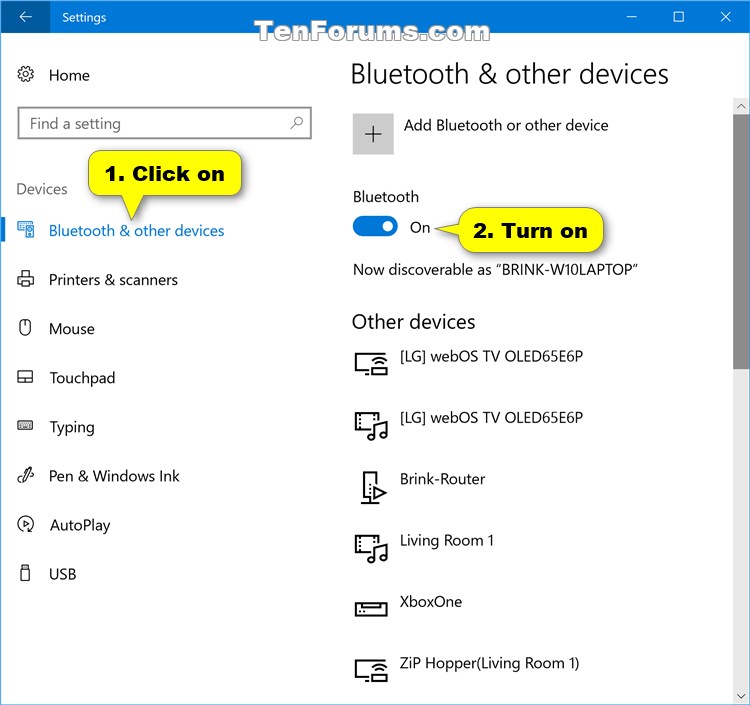Switch to Typing settings
This screenshot has width=750, height=705.
(72, 427)
